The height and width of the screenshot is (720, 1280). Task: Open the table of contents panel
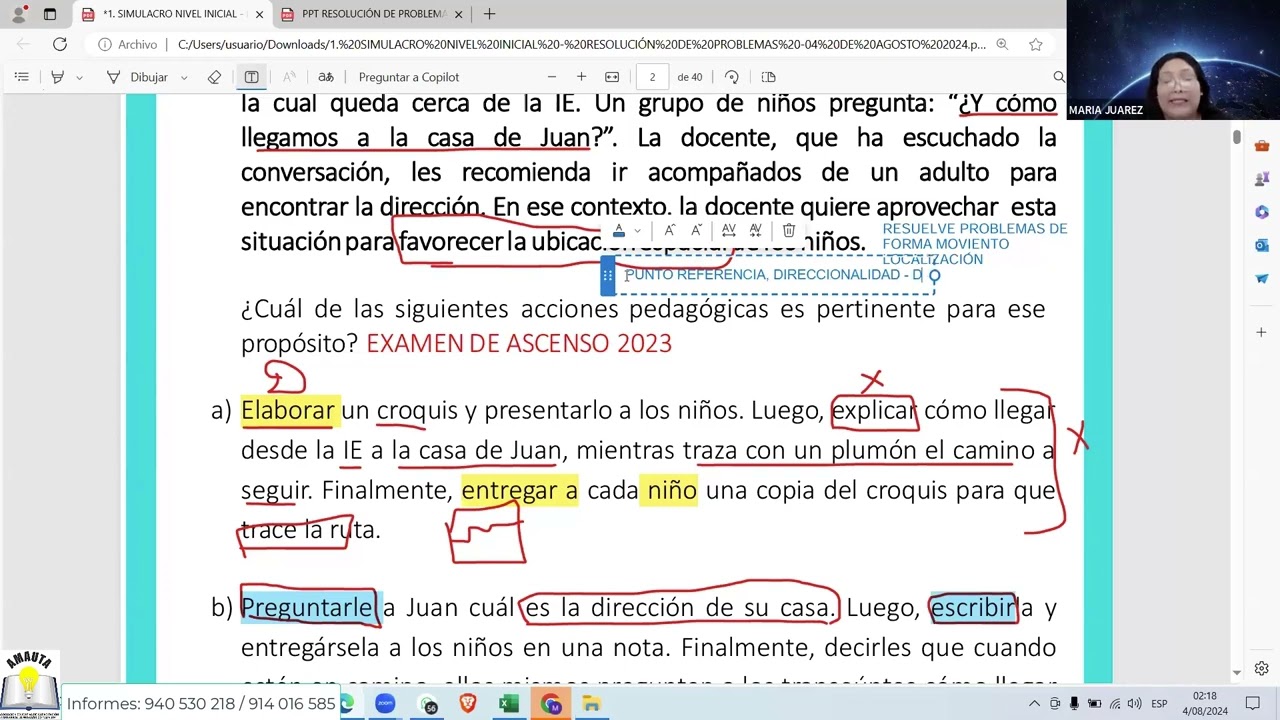(21, 77)
